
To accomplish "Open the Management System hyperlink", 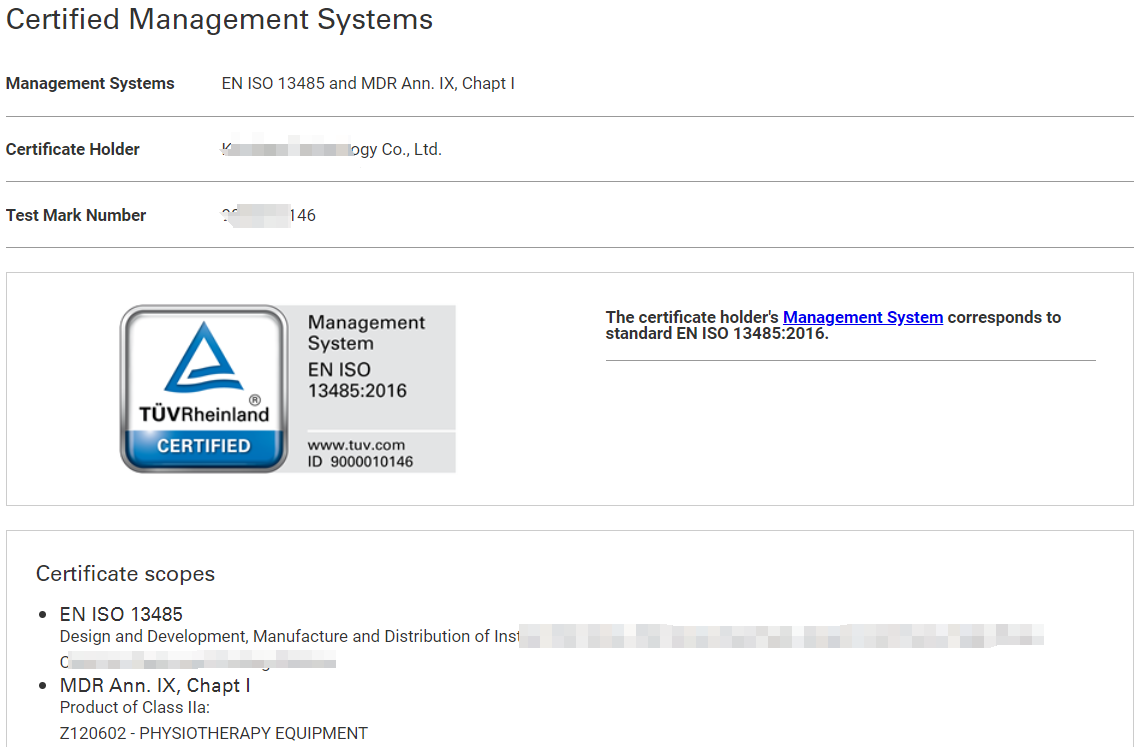I will pos(862,318).
